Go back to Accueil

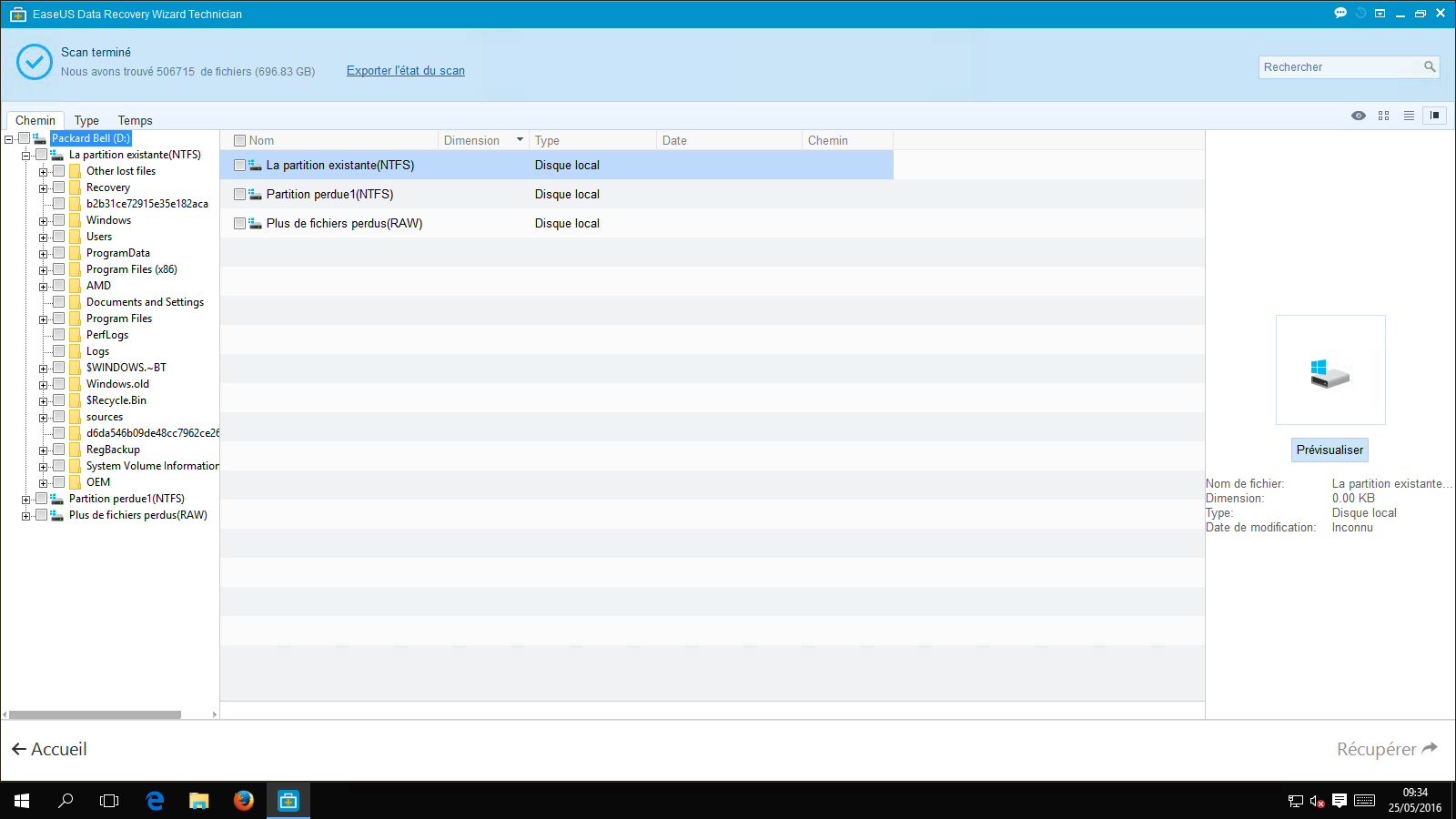click(49, 749)
